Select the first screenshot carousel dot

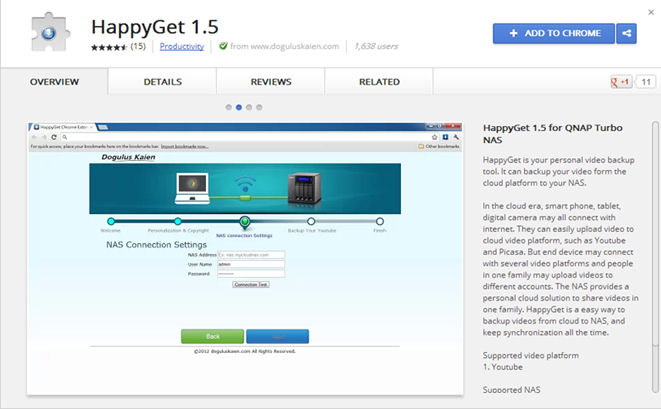click(228, 107)
